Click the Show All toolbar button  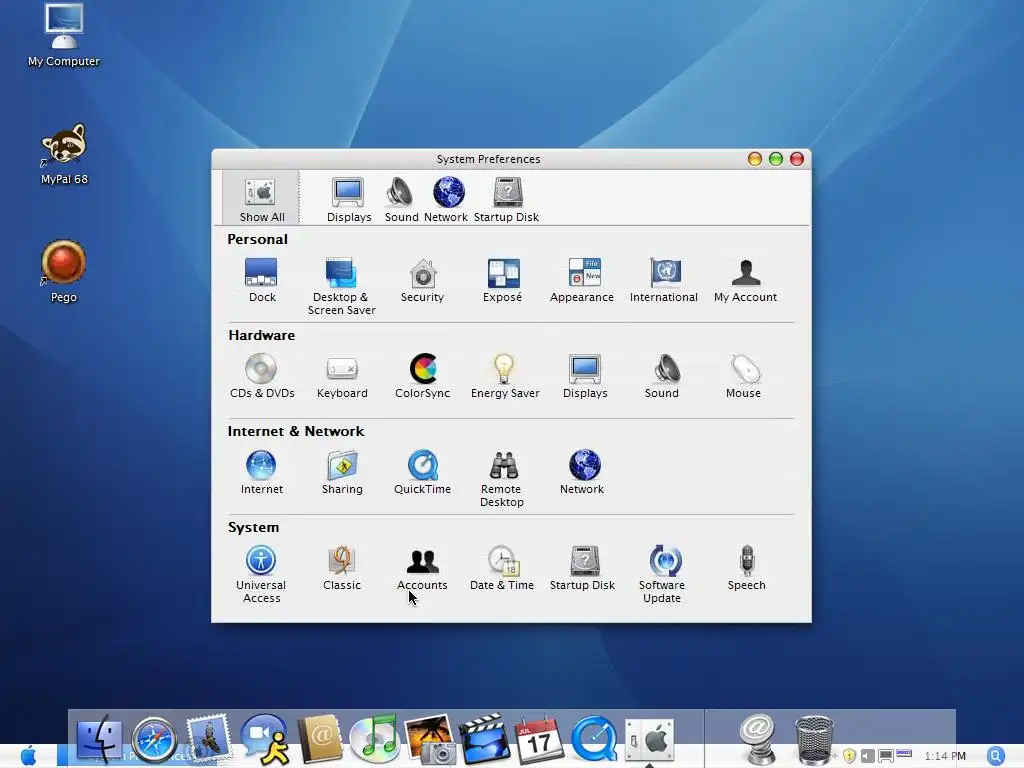(261, 199)
